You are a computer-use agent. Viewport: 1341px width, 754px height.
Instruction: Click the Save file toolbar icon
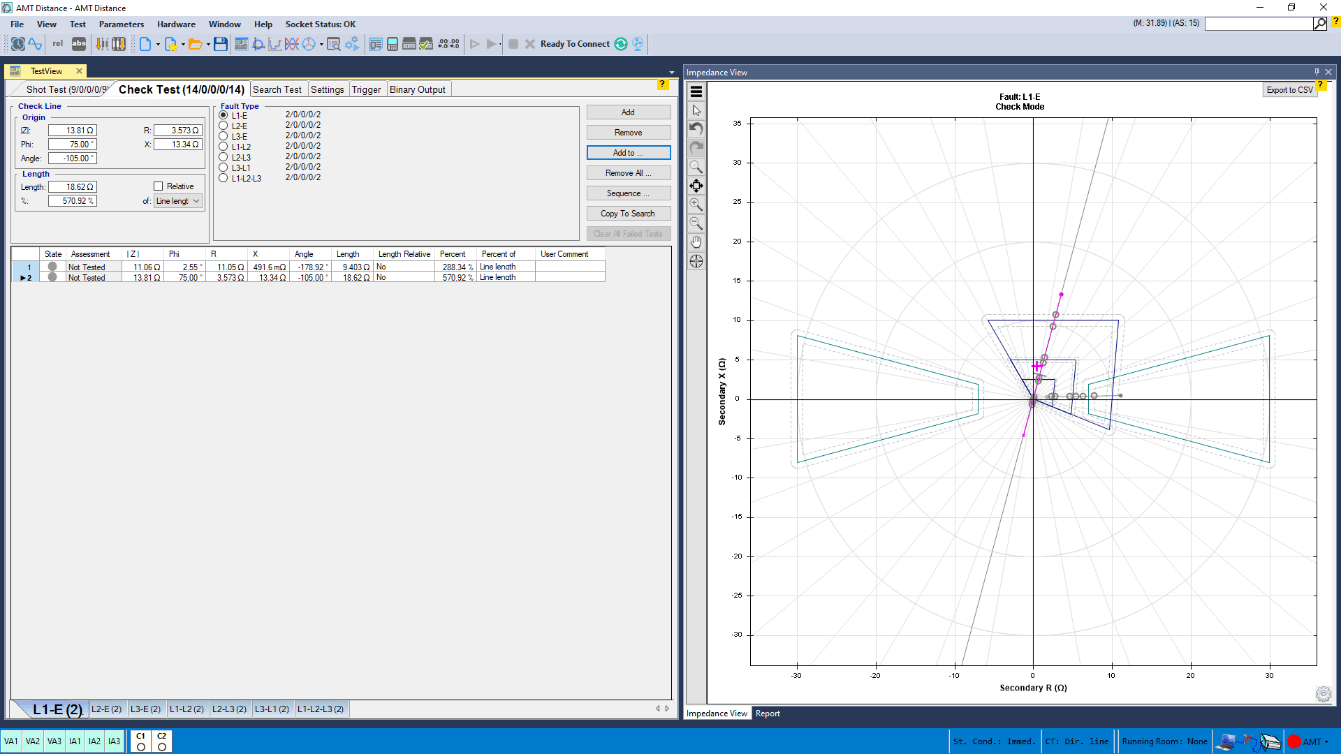(x=220, y=44)
